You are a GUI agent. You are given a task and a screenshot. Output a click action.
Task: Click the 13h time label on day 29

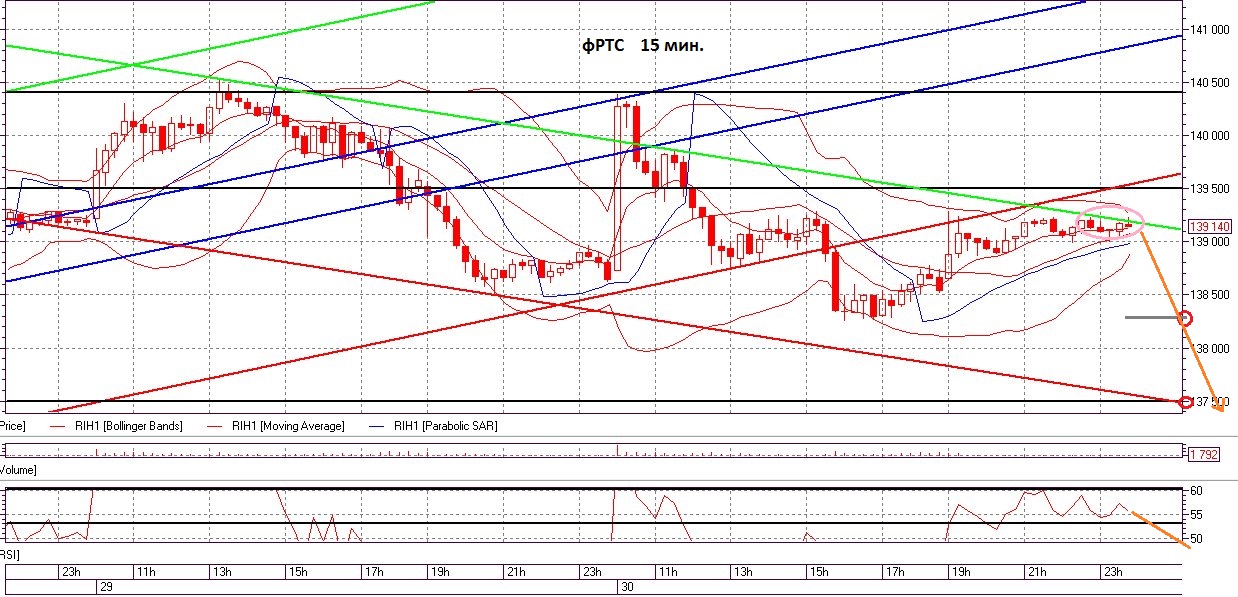pos(221,573)
